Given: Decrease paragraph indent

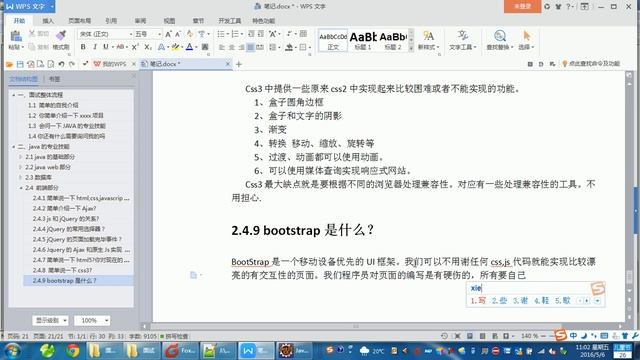Looking at the screenshot, I should click(251, 34).
